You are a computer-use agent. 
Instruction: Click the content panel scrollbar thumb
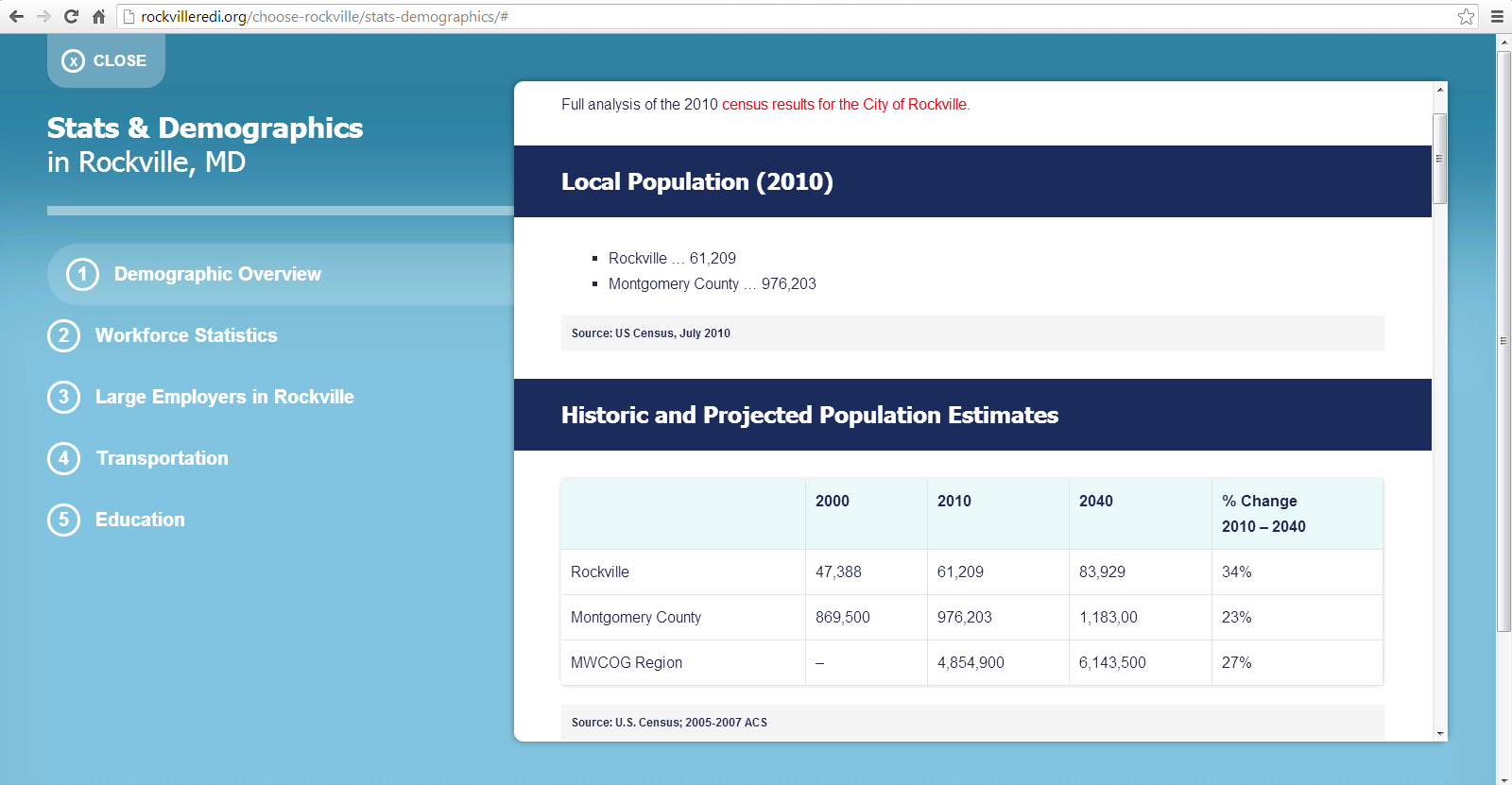(x=1440, y=159)
